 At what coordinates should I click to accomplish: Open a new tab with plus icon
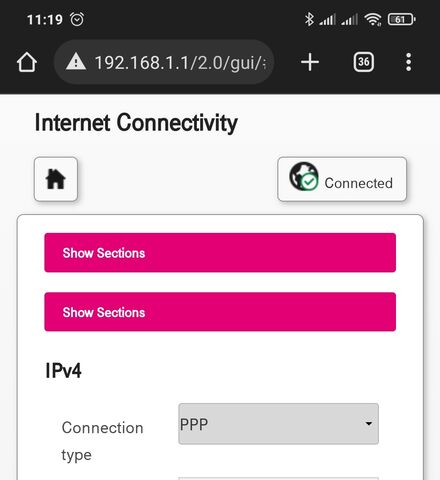tap(310, 62)
